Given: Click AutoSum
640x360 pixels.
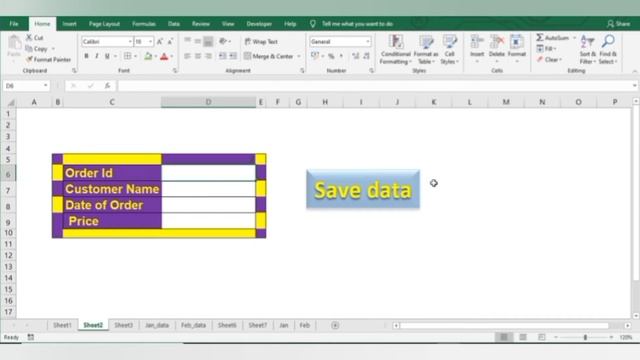Looking at the screenshot, I should click(x=553, y=38).
